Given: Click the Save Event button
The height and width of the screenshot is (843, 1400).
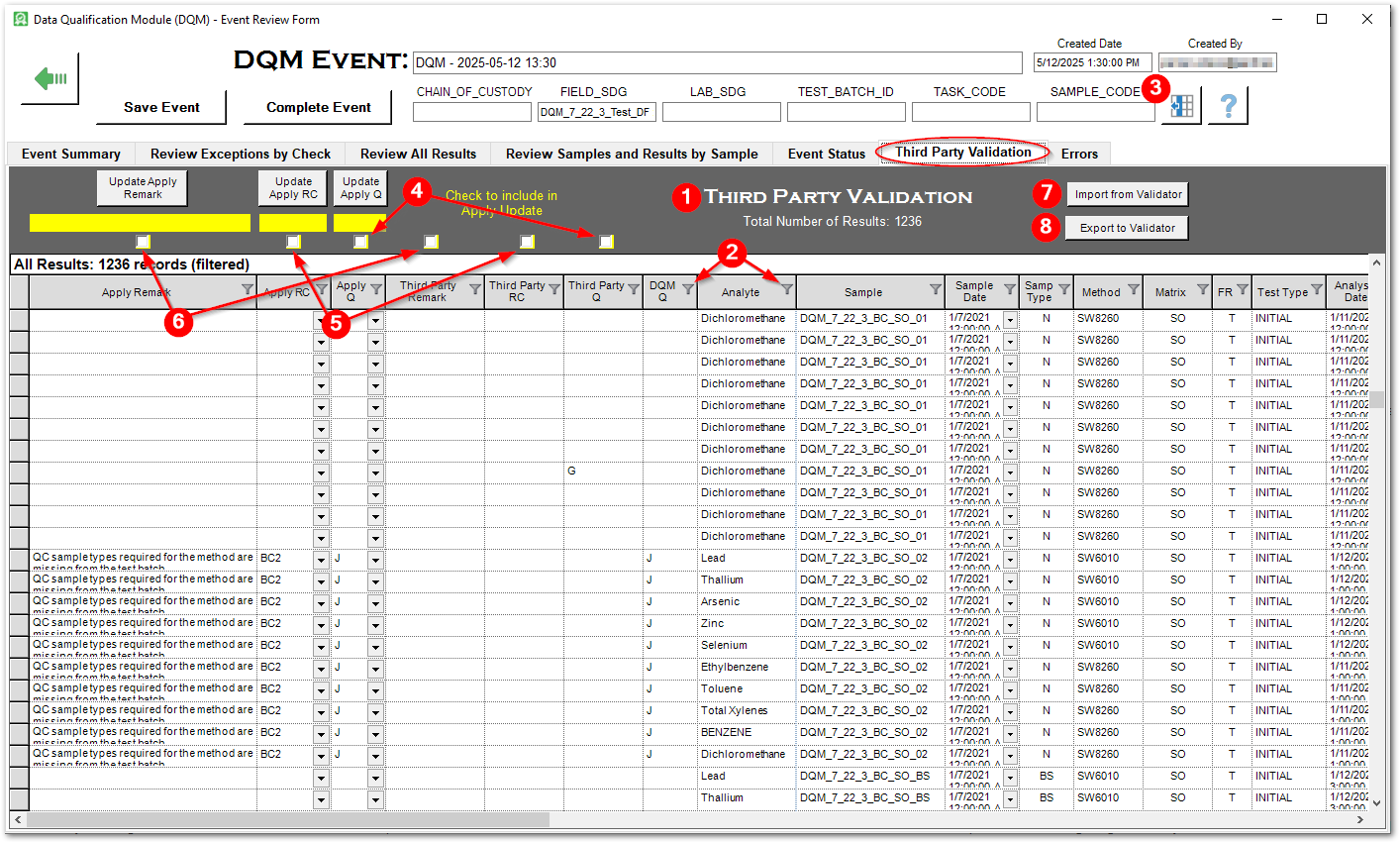Looking at the screenshot, I should (x=160, y=107).
